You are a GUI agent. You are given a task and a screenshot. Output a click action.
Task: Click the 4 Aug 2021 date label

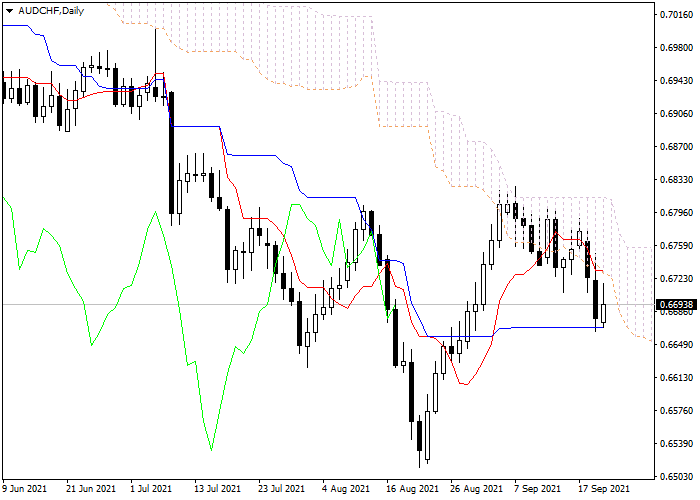click(346, 489)
